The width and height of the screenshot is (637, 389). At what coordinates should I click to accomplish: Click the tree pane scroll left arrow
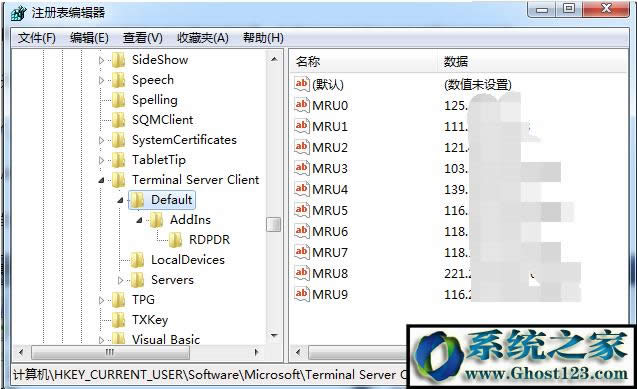pyautogui.click(x=21, y=352)
